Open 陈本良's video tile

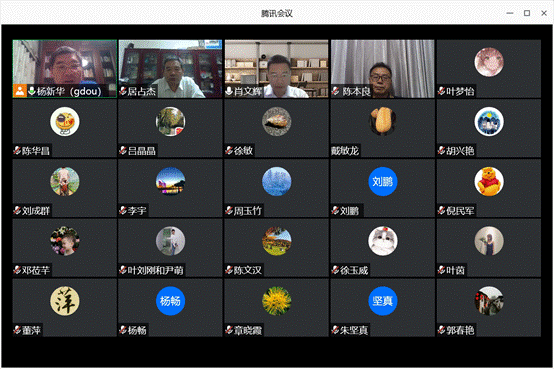click(x=383, y=69)
